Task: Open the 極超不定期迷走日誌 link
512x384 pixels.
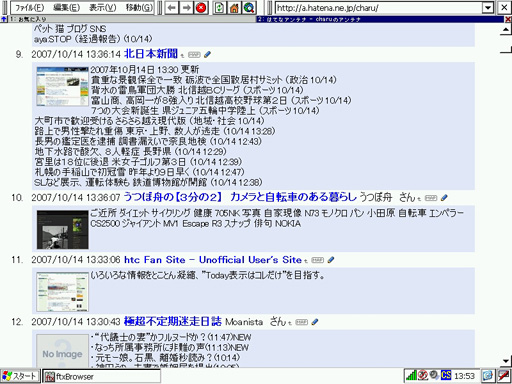Action: tap(172, 321)
